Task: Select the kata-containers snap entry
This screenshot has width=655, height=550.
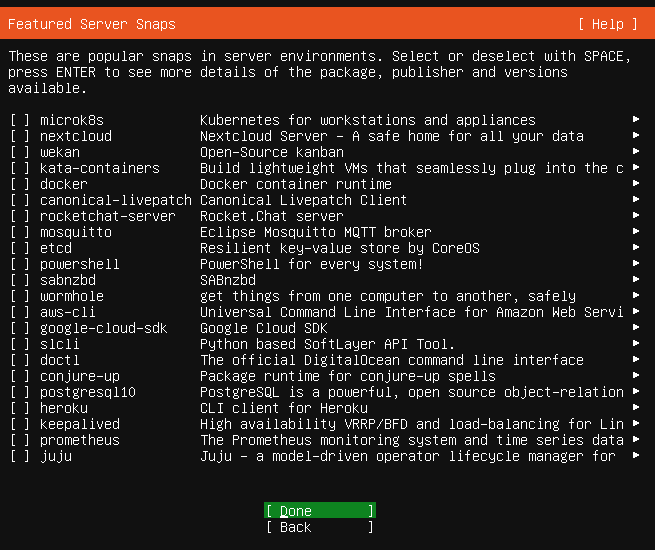Action: 99,168
